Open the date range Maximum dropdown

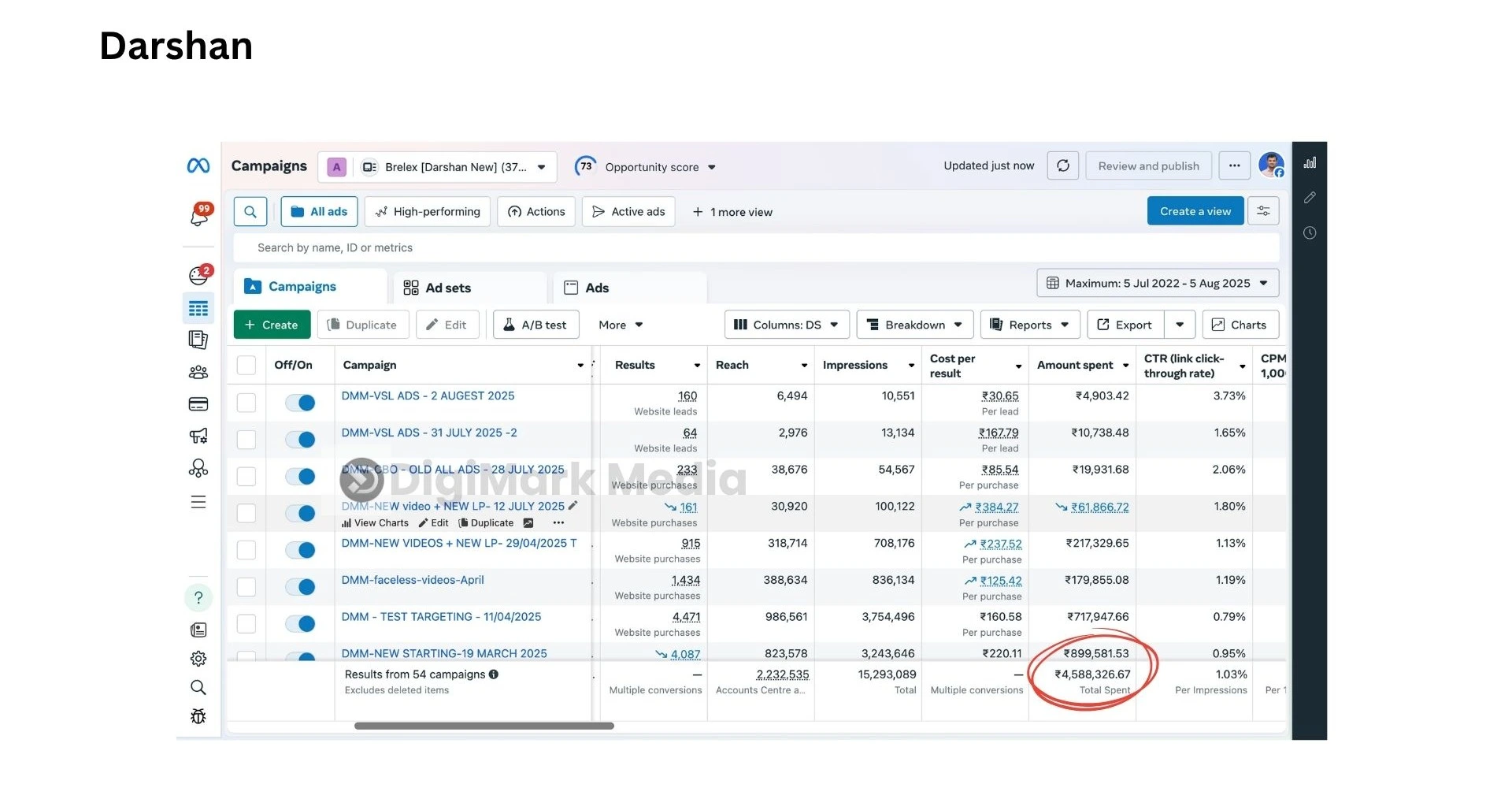1157,284
